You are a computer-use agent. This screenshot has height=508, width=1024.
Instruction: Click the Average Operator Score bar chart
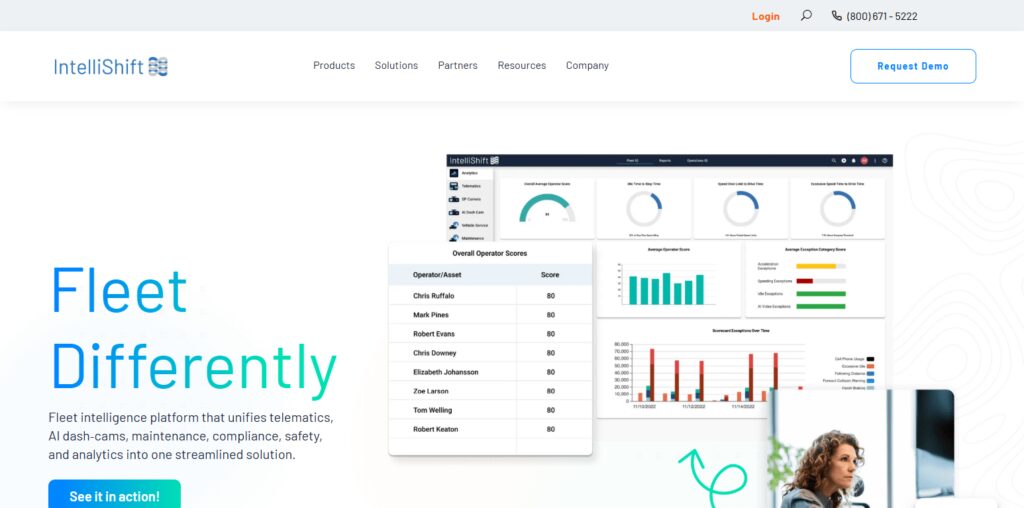pos(666,284)
